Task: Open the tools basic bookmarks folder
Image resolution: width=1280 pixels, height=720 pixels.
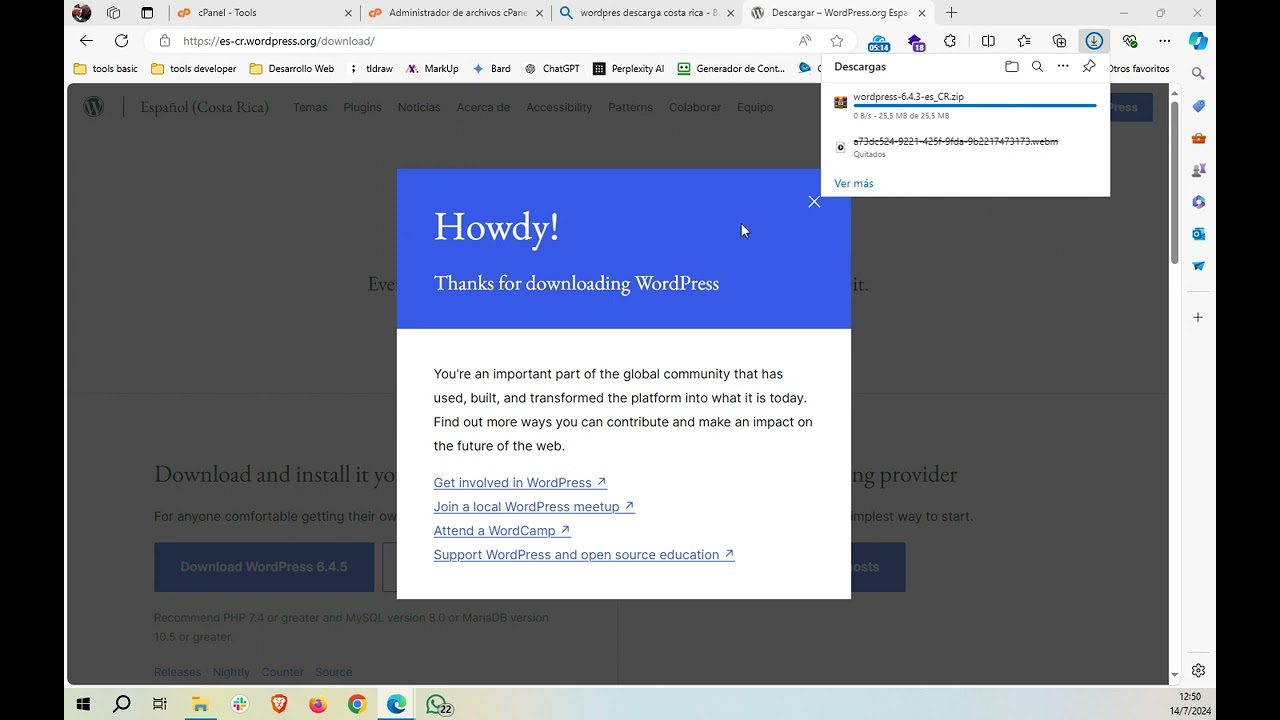Action: (x=106, y=69)
